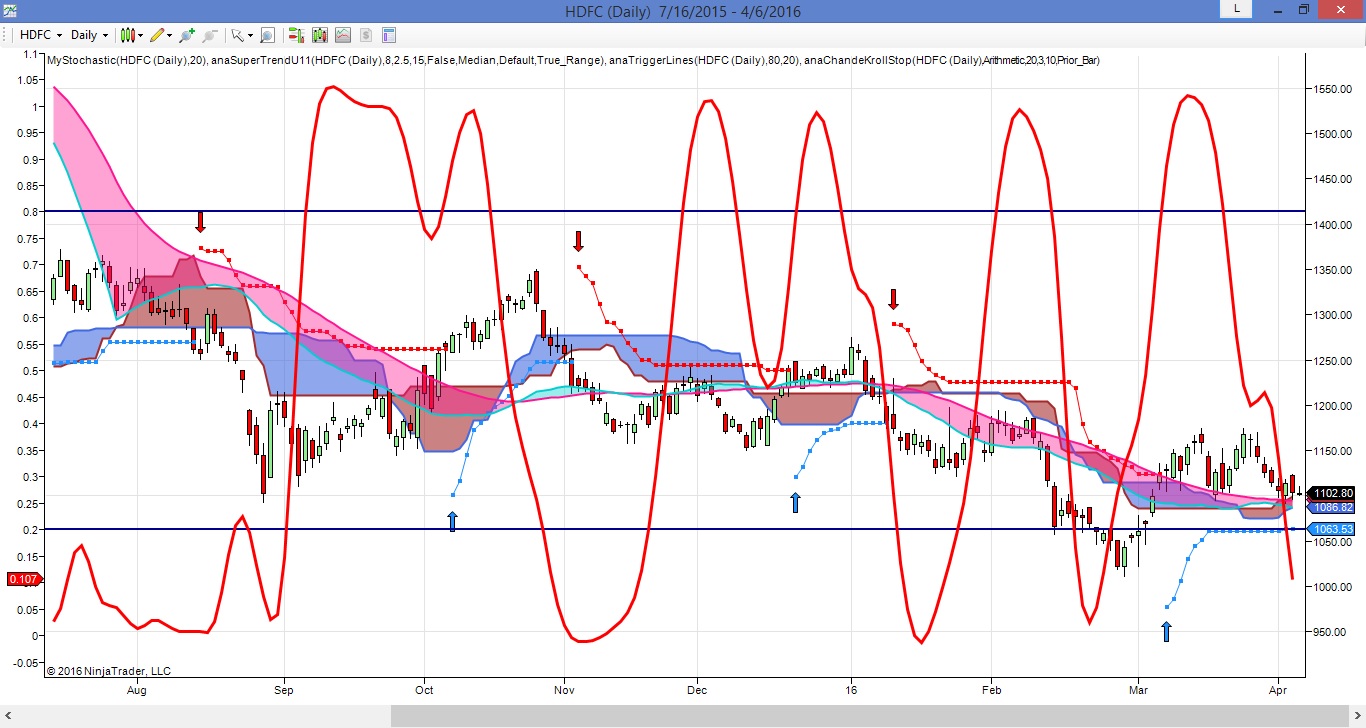Click the Oct label on time axis
The image size is (1366, 728).
point(425,690)
